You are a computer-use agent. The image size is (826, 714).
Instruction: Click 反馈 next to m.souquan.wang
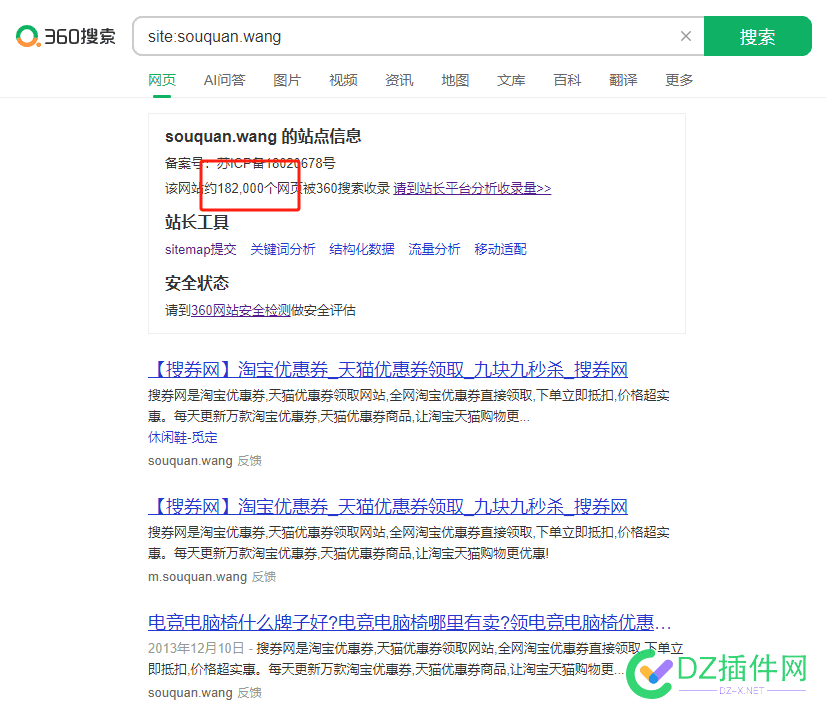pos(264,576)
